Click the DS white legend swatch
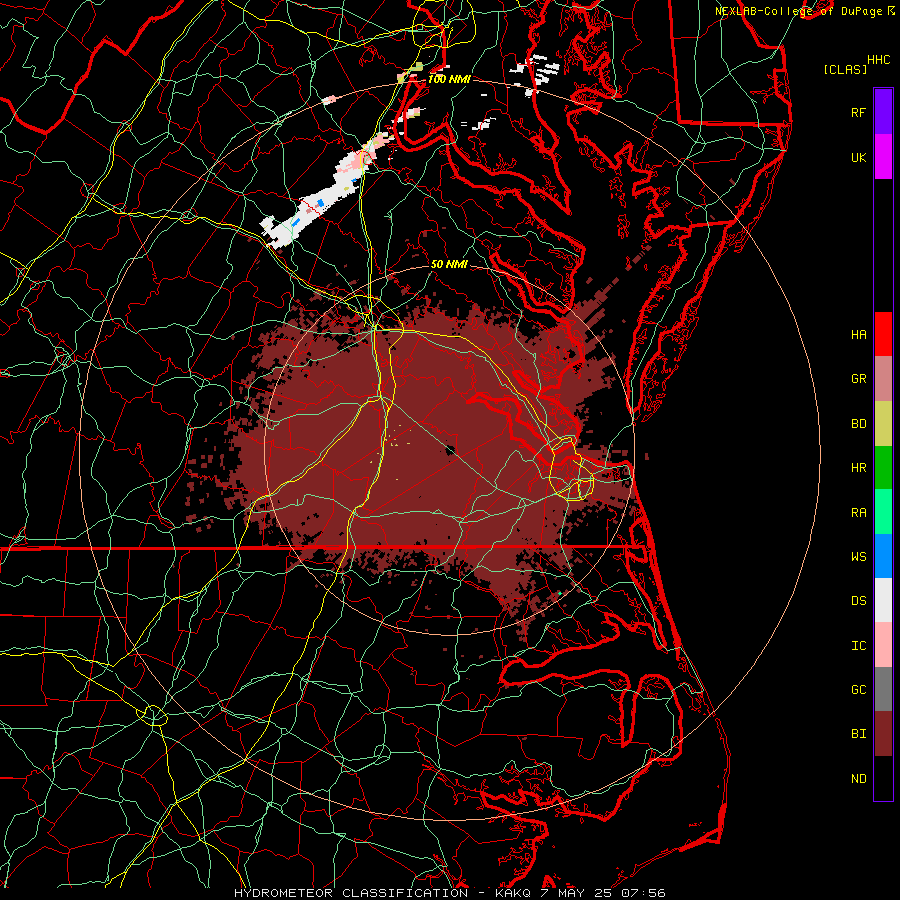The width and height of the screenshot is (900, 900). coord(883,600)
